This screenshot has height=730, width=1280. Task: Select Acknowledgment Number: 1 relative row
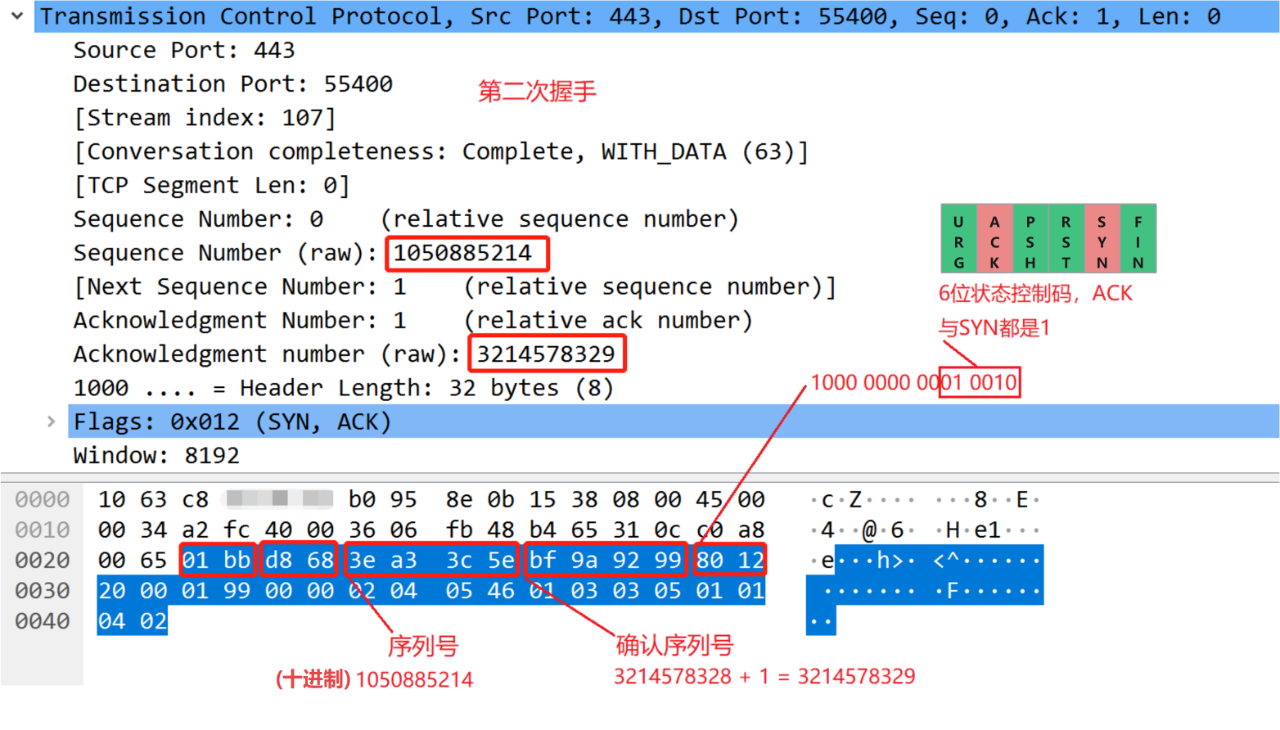click(x=413, y=321)
